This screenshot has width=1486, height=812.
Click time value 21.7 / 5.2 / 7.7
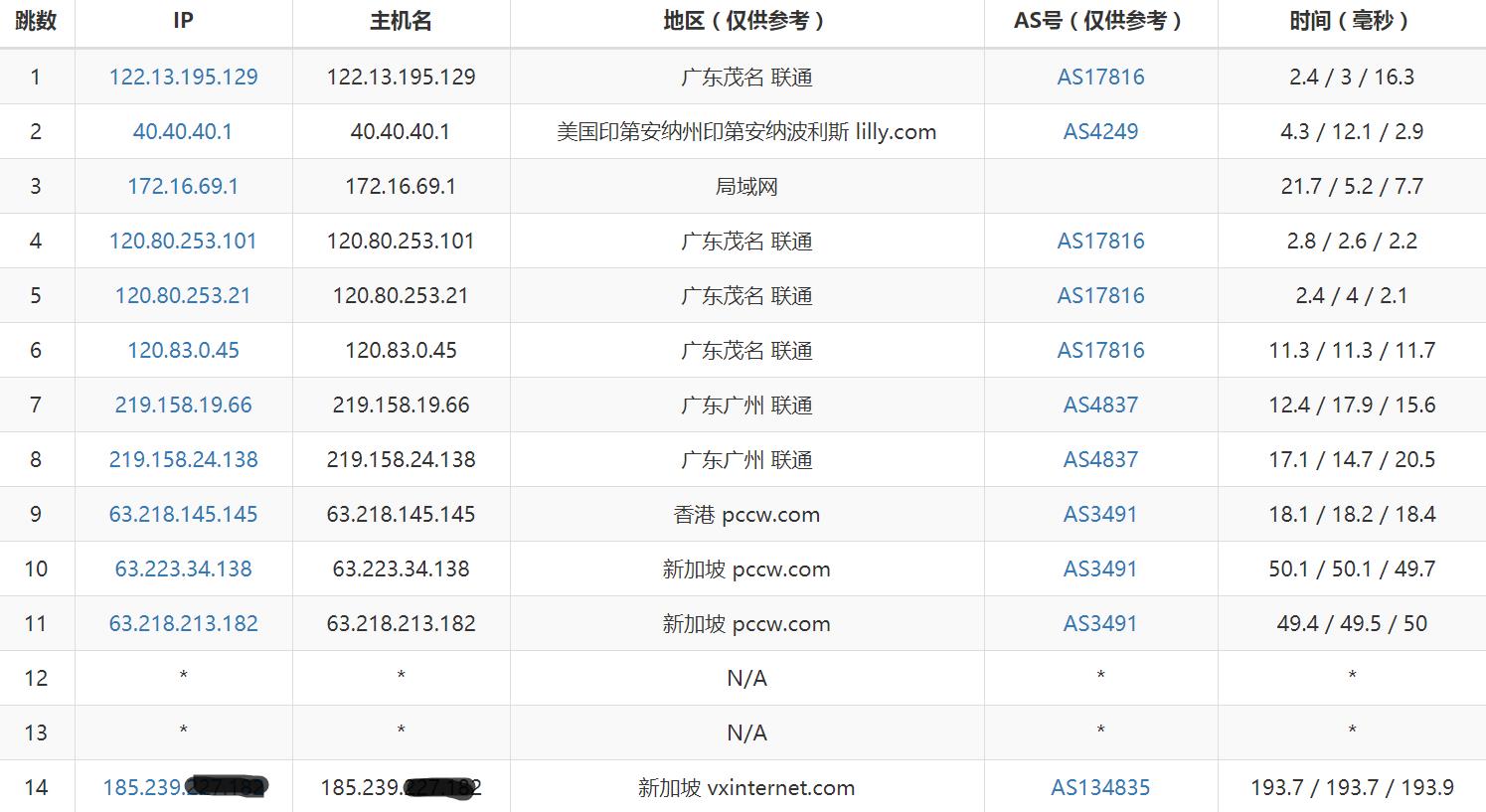point(1352,187)
